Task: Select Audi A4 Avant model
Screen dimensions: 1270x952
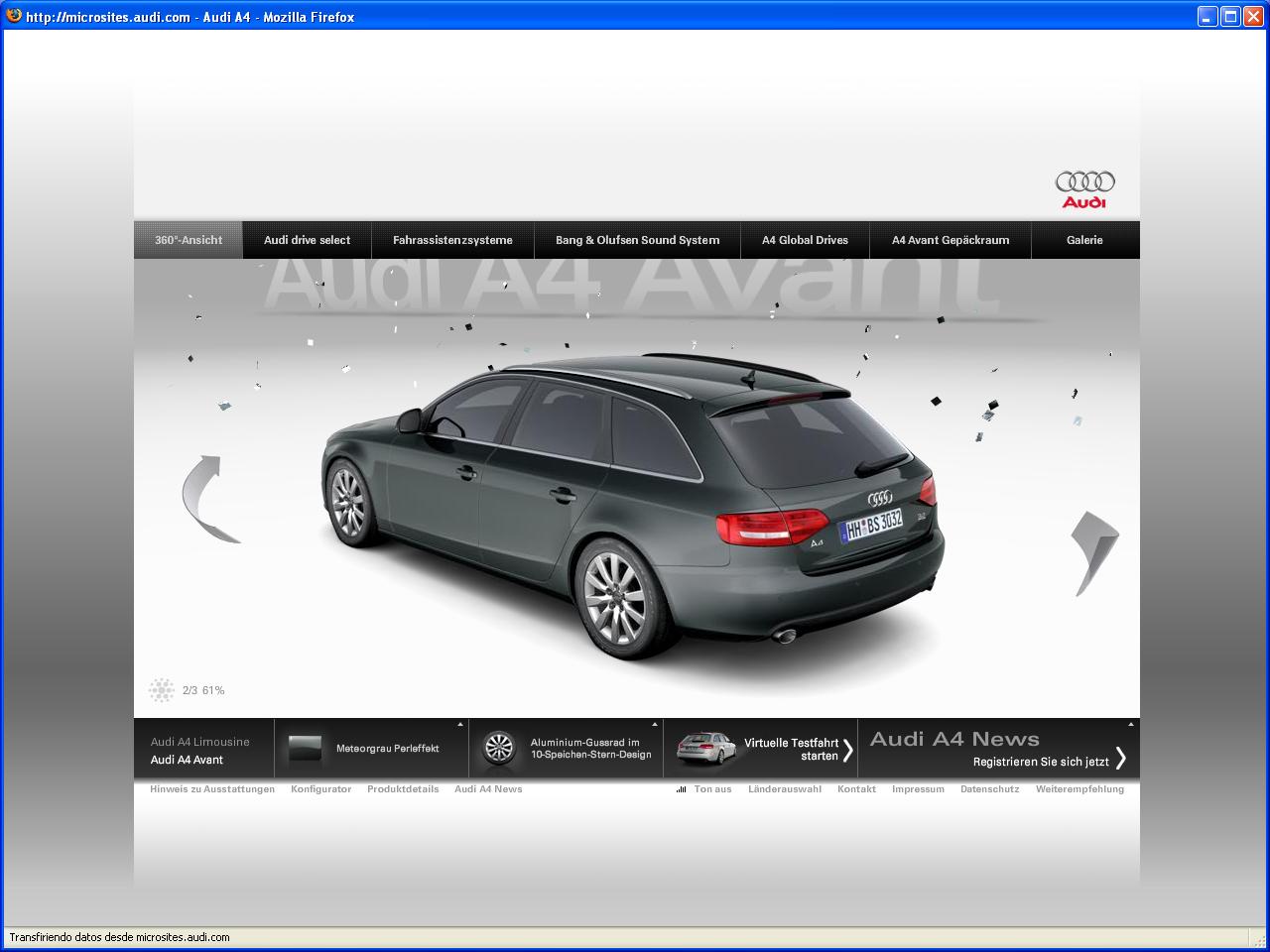Action: [187, 760]
